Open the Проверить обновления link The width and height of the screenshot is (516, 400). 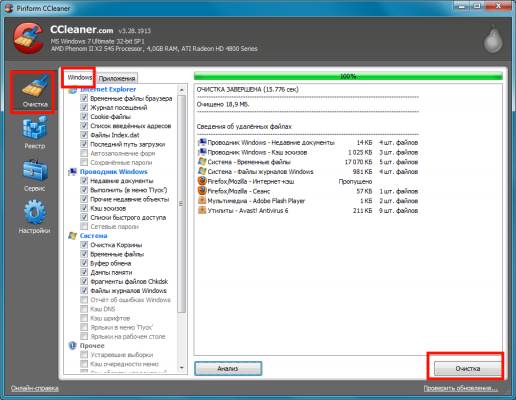coord(460,388)
